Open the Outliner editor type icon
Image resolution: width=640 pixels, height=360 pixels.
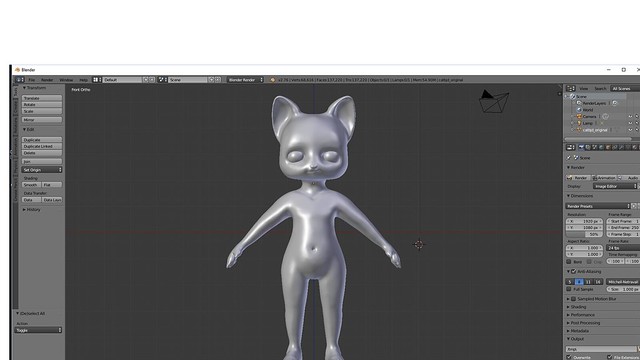click(571, 89)
